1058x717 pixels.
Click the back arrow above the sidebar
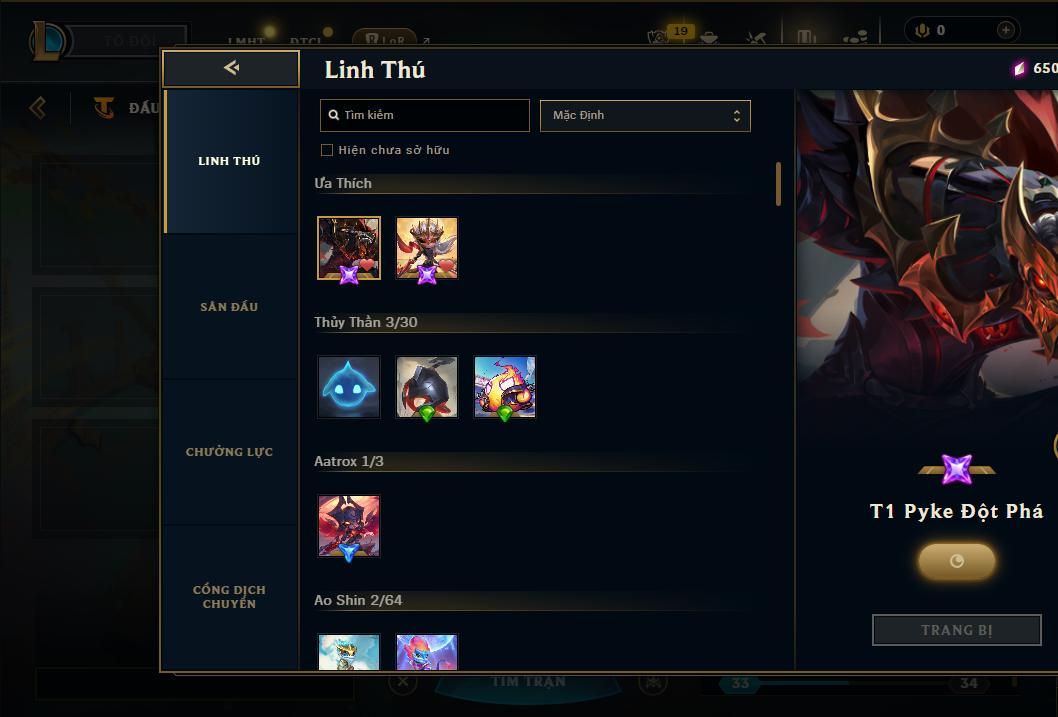coord(231,68)
